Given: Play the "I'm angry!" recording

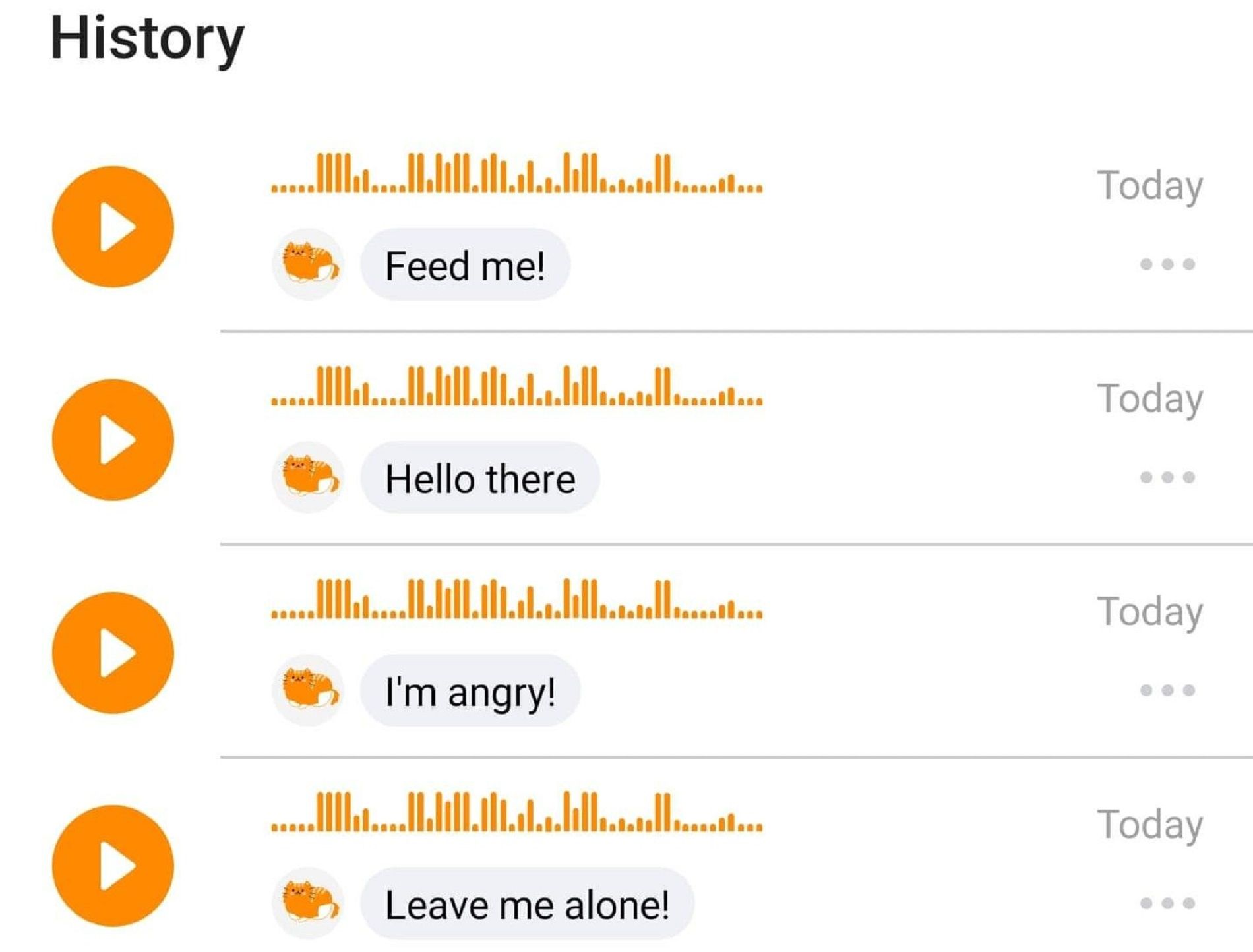Looking at the screenshot, I should (x=113, y=653).
